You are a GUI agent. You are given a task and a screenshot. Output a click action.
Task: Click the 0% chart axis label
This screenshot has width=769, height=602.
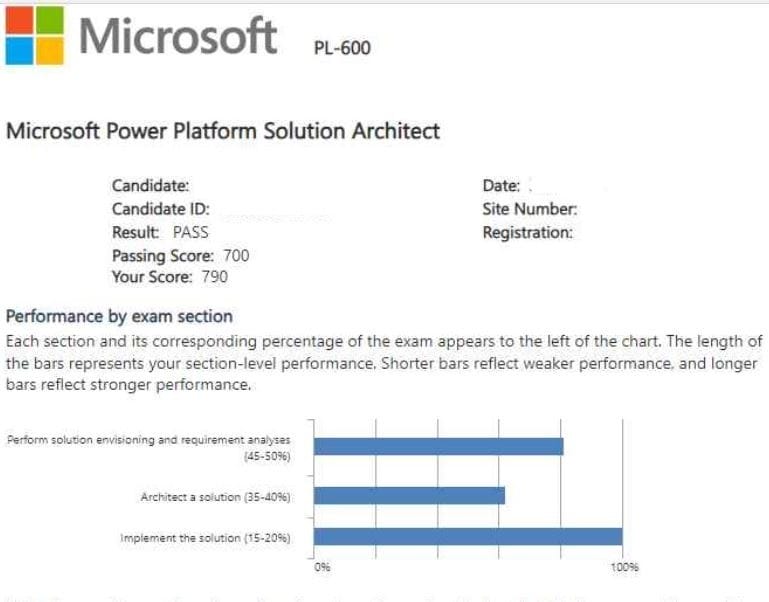322,567
